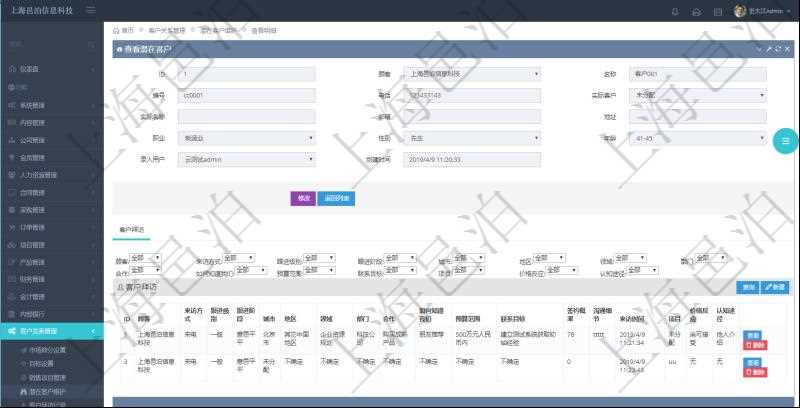Image resolution: width=800 pixels, height=408 pixels.
Task: Close the panel with the X icon
Action: coord(786,48)
